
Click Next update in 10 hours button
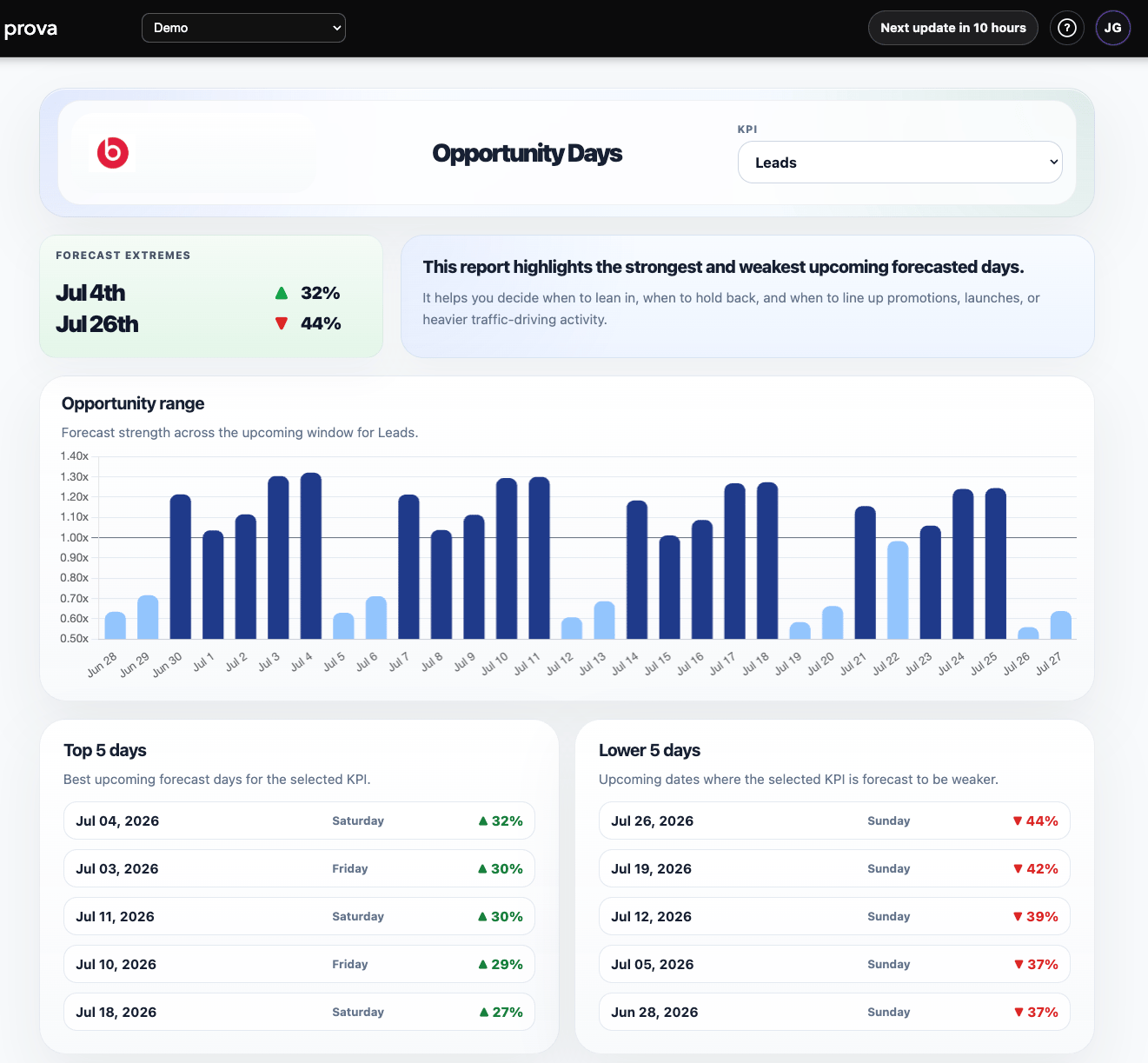[x=953, y=28]
